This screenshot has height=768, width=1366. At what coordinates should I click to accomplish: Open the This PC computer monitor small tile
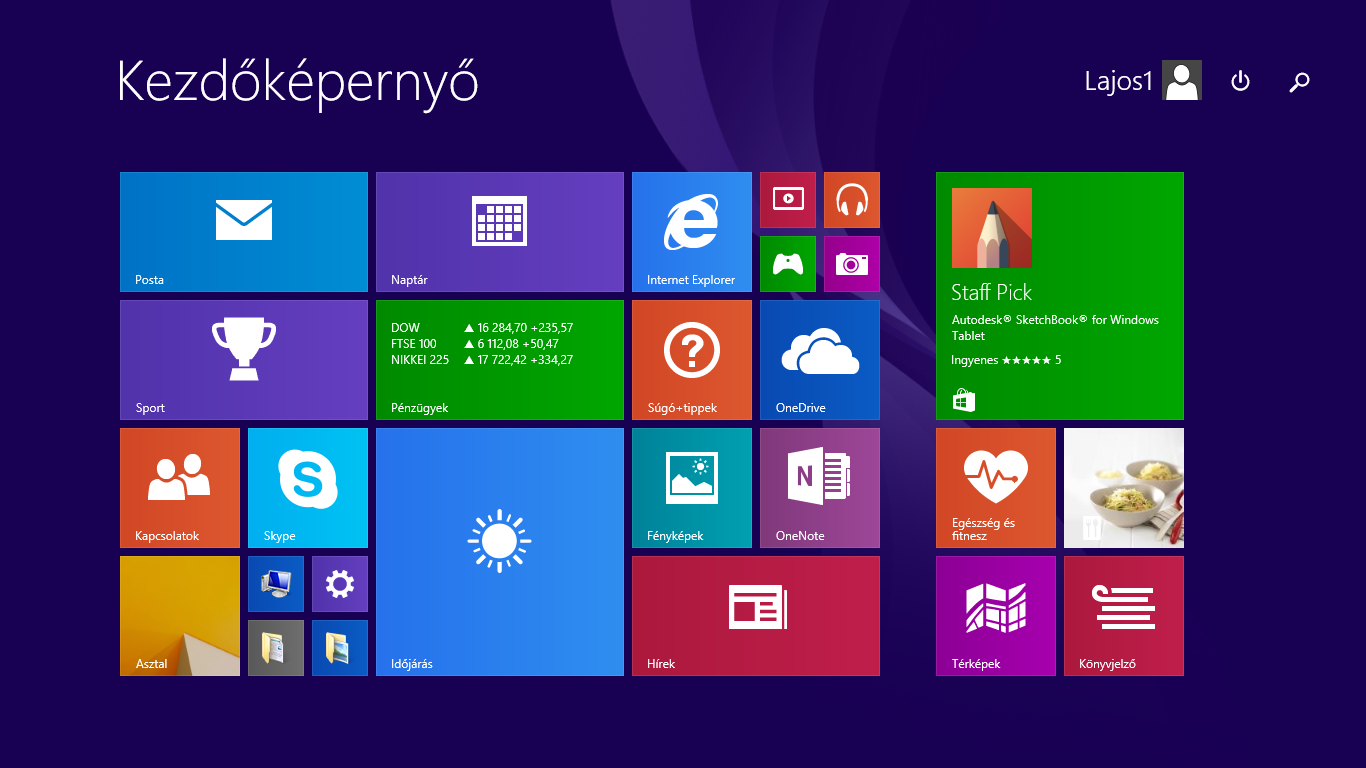(x=276, y=584)
